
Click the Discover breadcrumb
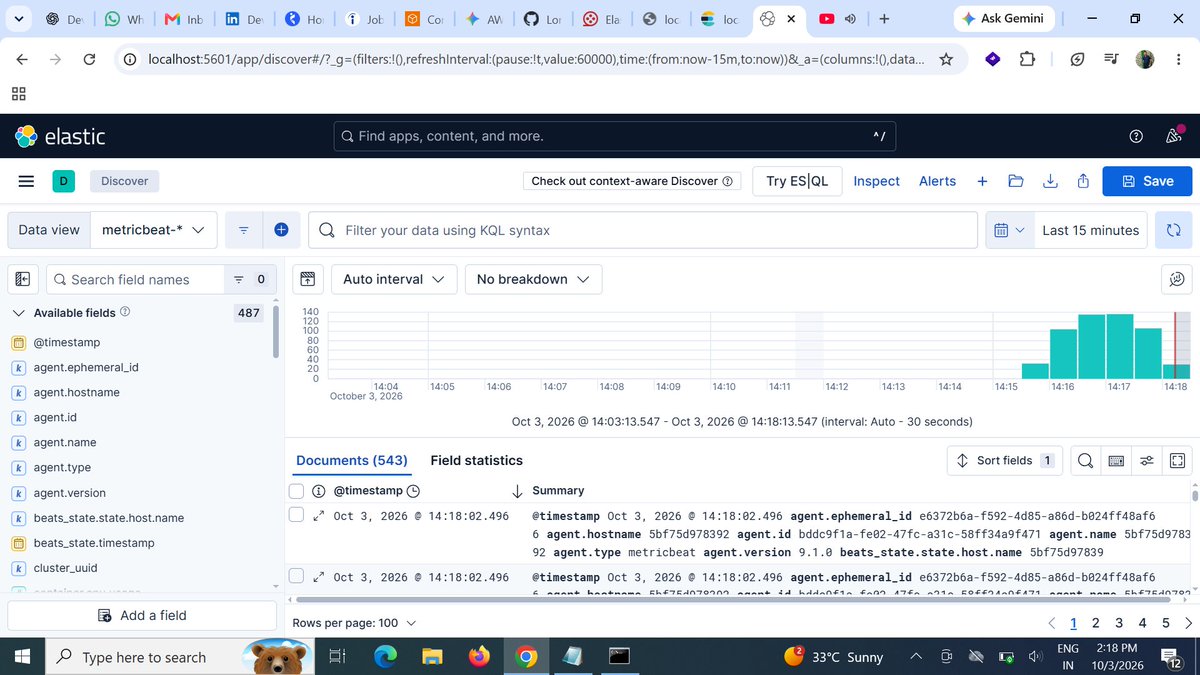pyautogui.click(x=124, y=181)
